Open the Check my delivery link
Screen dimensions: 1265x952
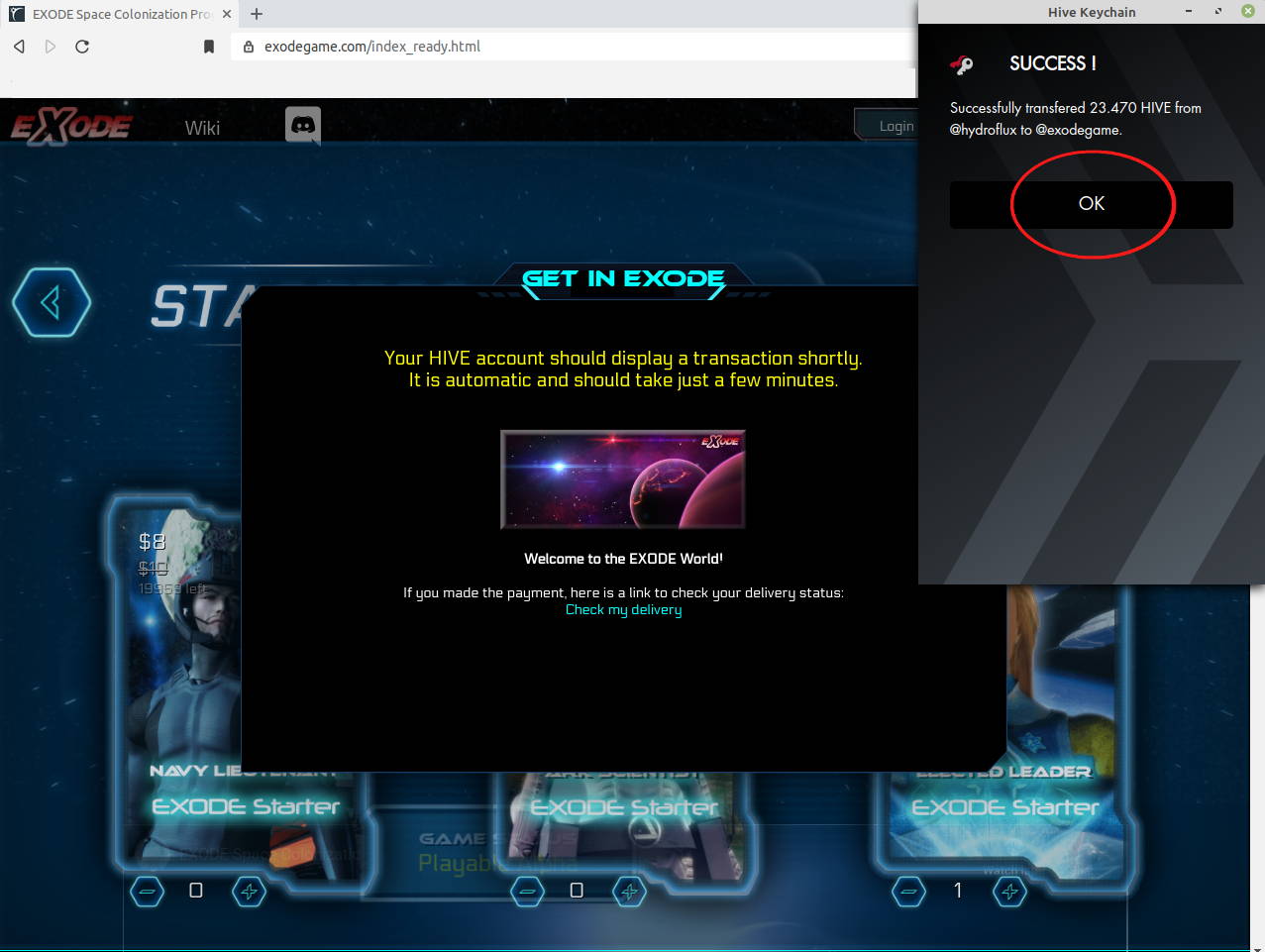[x=623, y=610]
